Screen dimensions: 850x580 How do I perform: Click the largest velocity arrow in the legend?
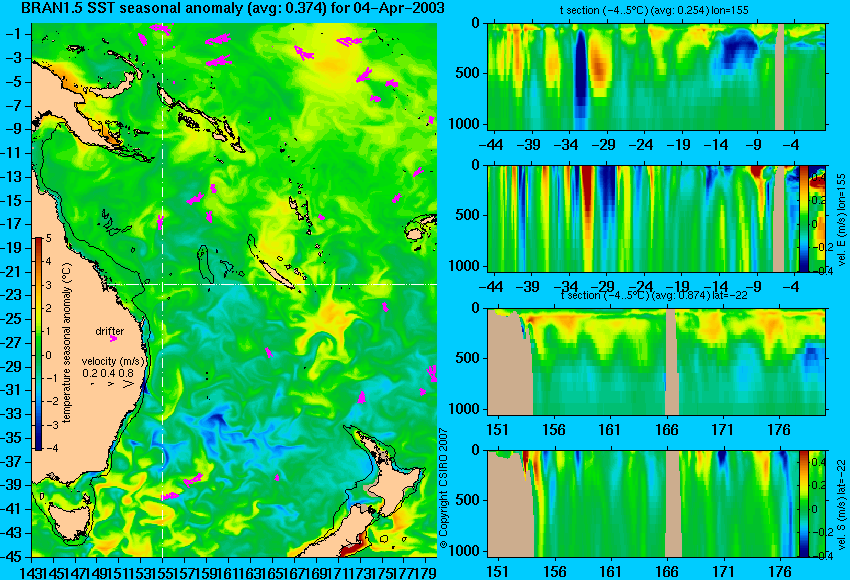coord(128,384)
